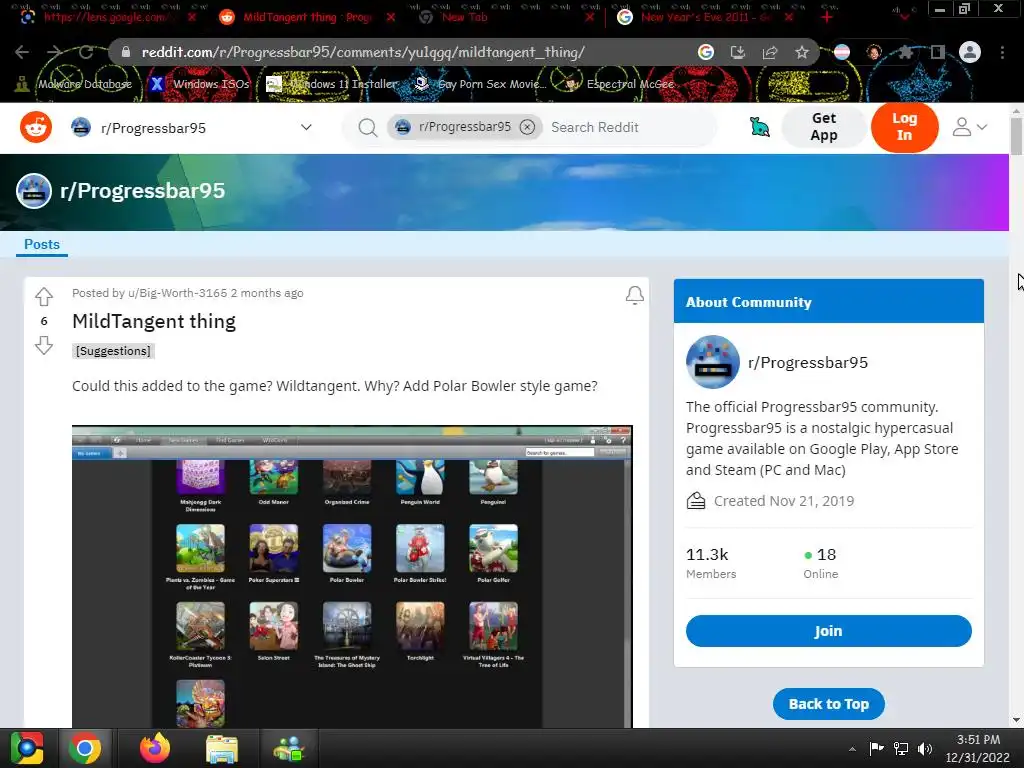The height and width of the screenshot is (768, 1024).
Task: Open the Malware Database bookmark
Action: coord(75,84)
